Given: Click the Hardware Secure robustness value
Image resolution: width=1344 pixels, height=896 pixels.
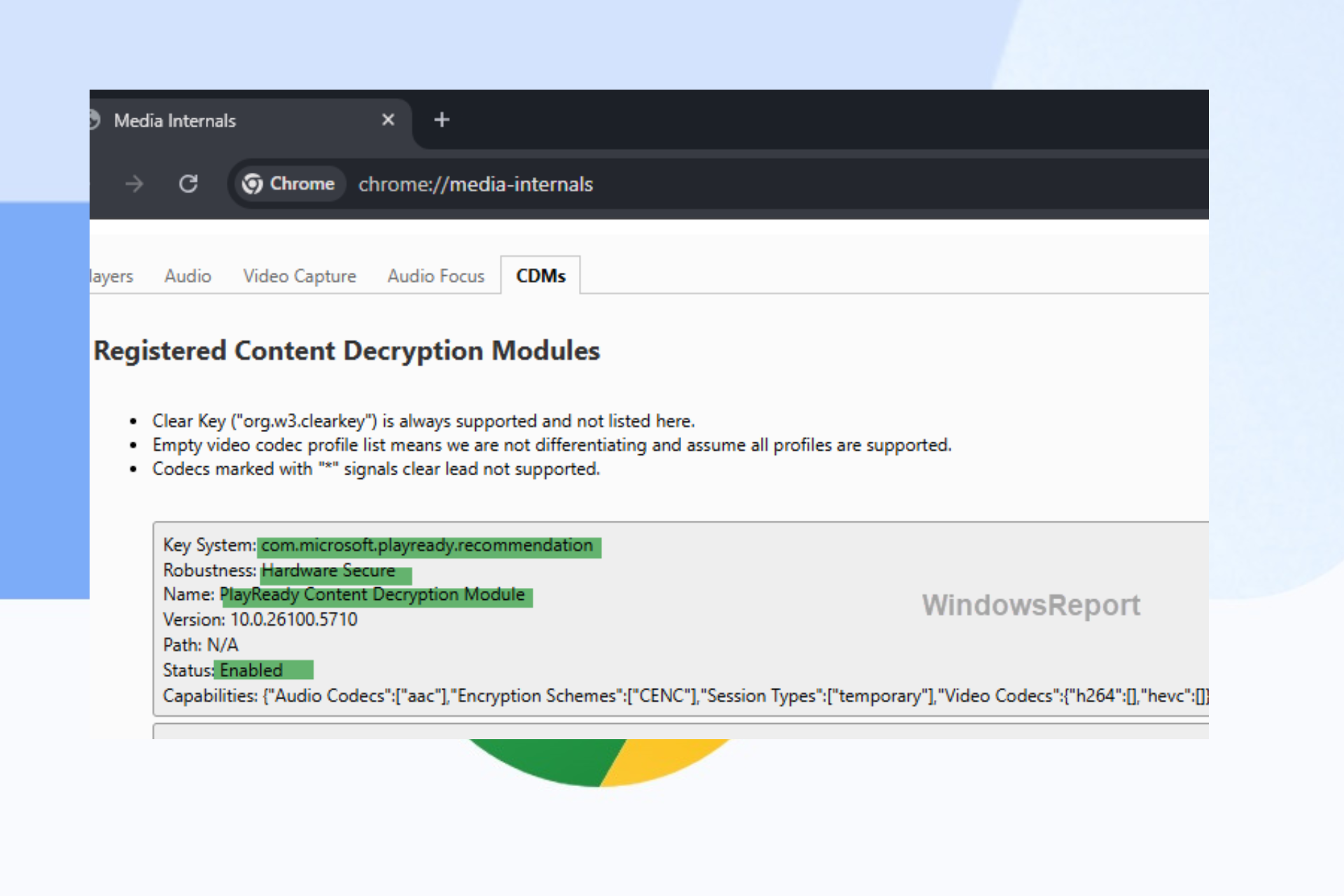Looking at the screenshot, I should point(327,570).
